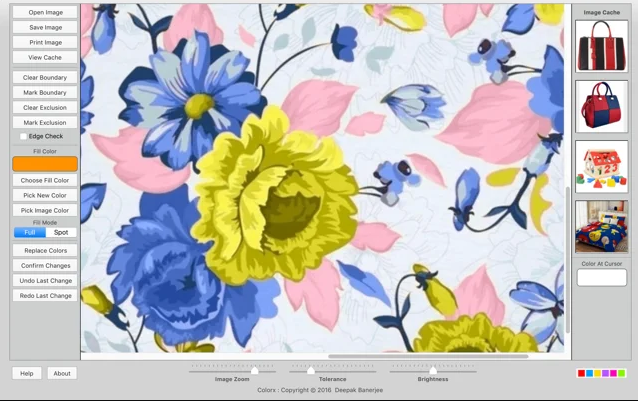
Task: Click Redo Last Change
Action: (45, 296)
